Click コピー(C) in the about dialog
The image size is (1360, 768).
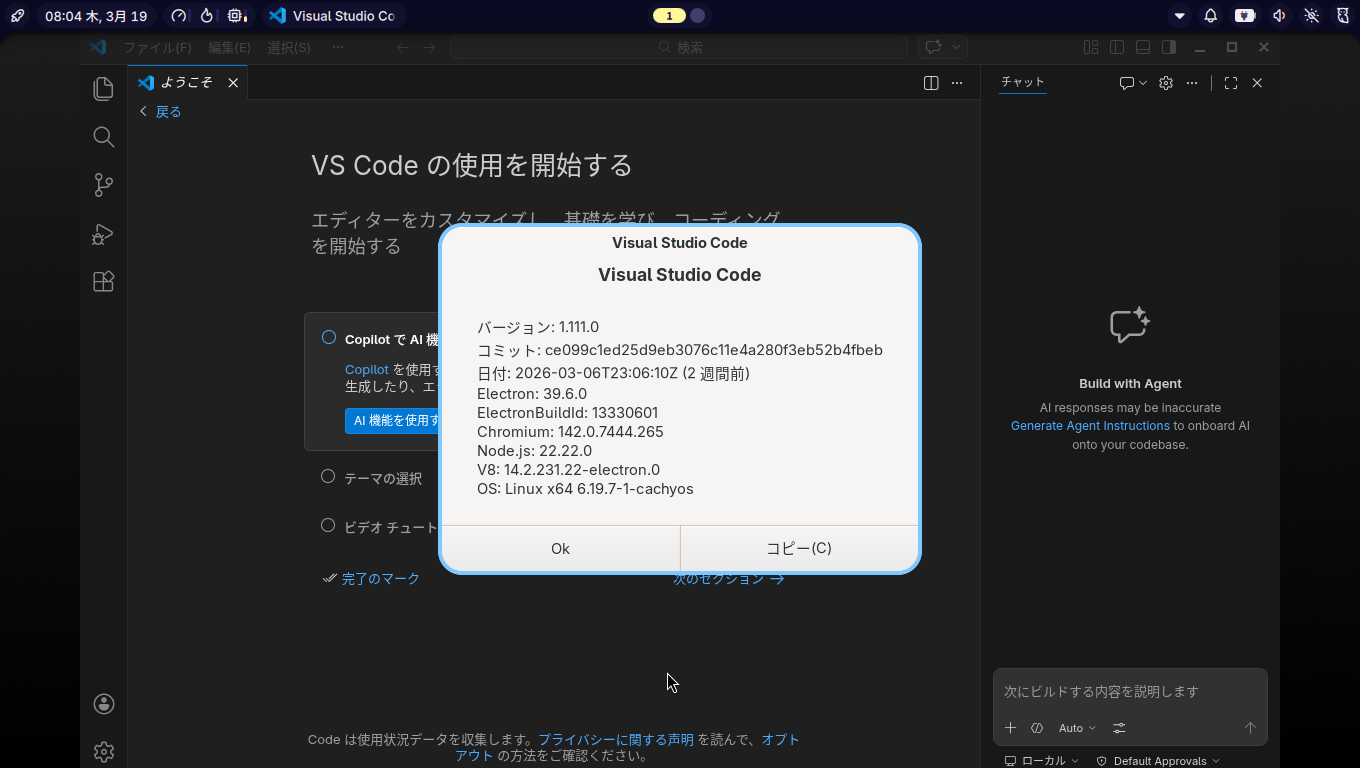[x=799, y=548]
